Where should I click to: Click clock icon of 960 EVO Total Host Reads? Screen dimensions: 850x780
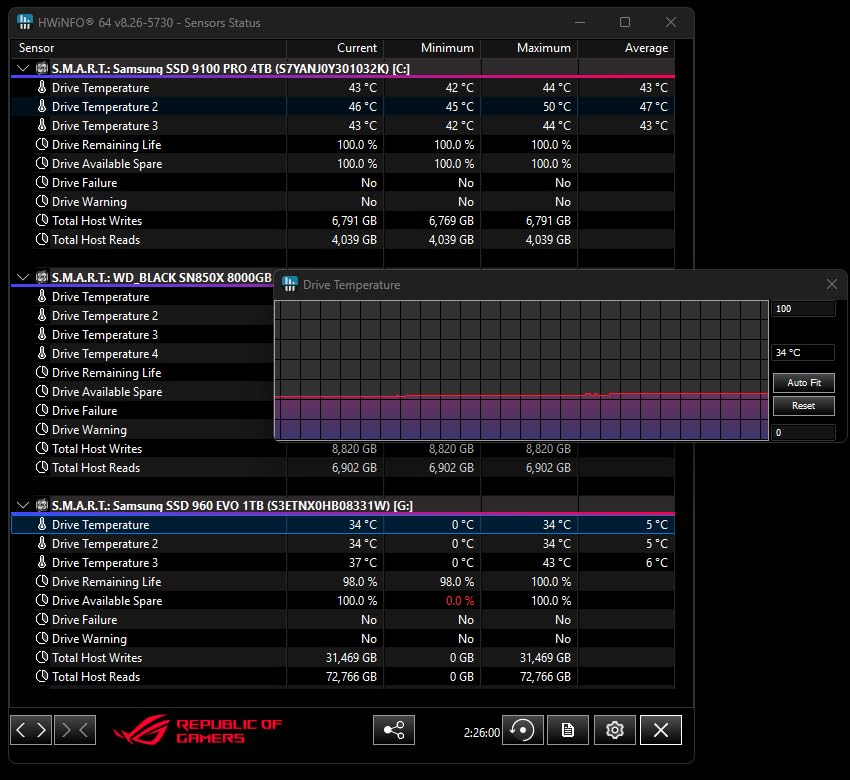coord(42,676)
